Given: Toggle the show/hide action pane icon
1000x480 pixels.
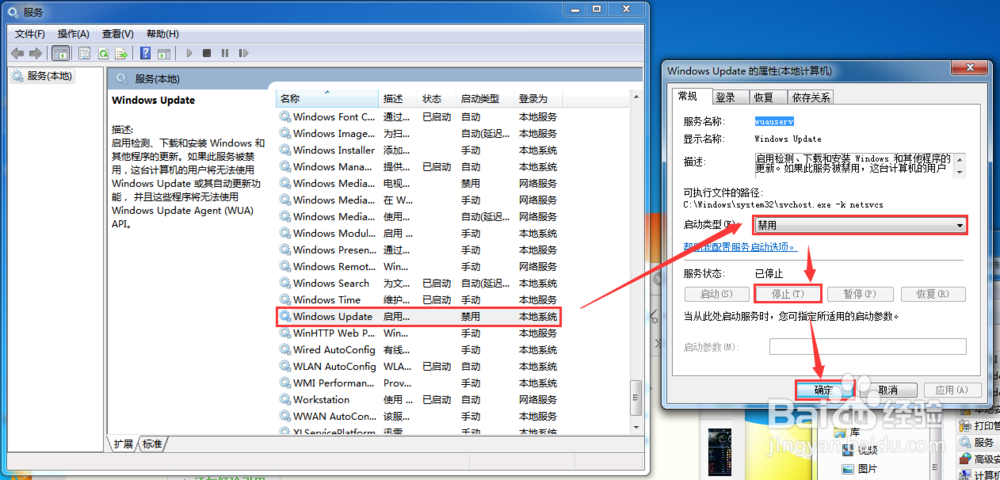Looking at the screenshot, I should (164, 54).
